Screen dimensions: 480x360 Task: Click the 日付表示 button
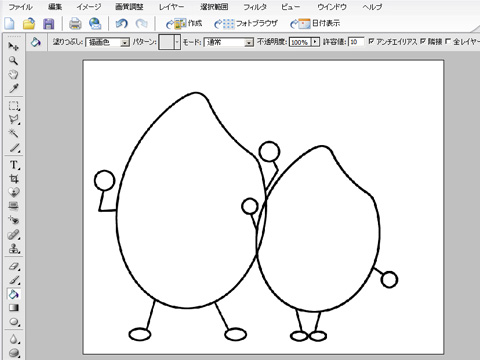click(315, 24)
